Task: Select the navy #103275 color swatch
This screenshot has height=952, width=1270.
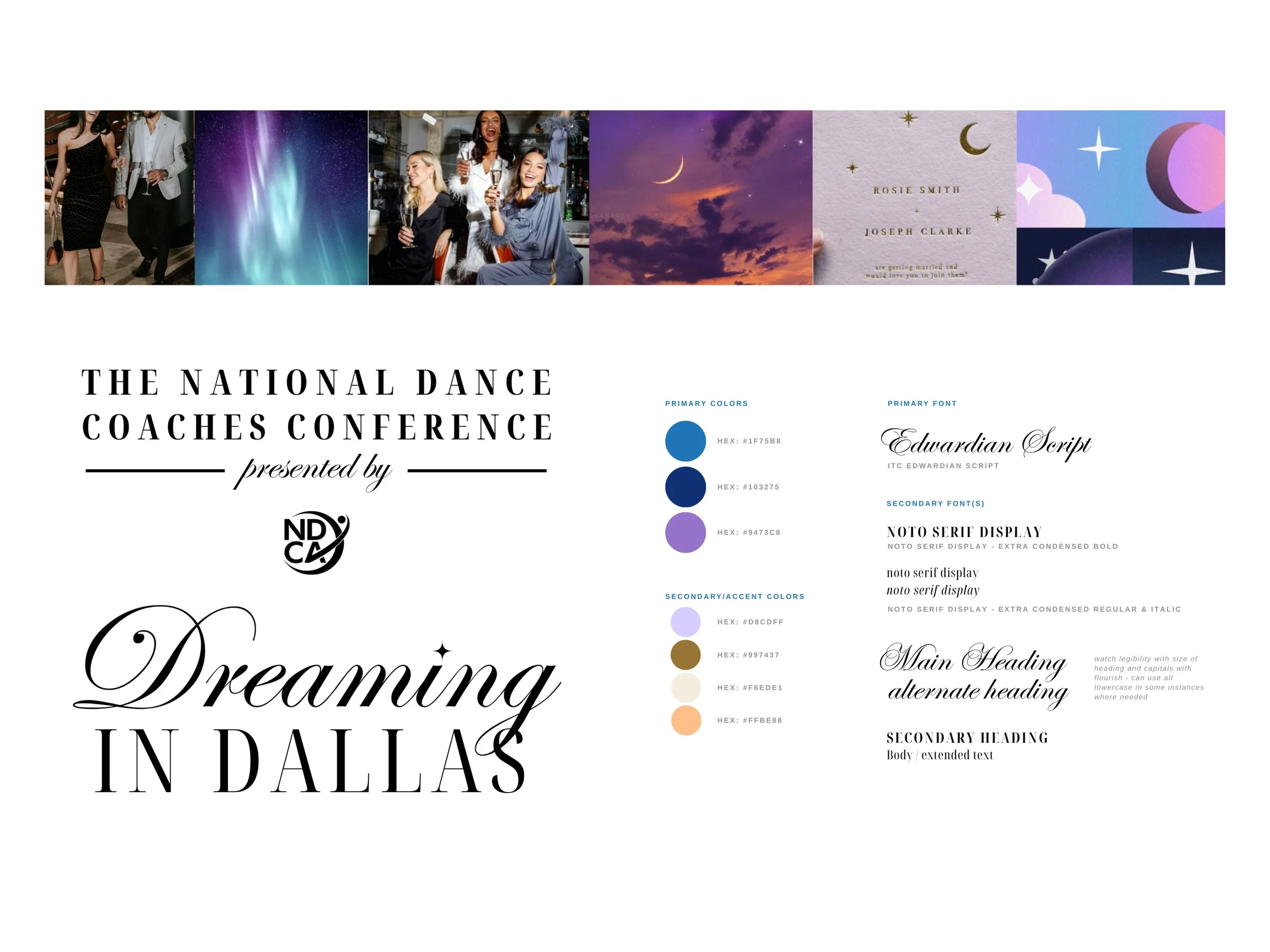Action: (x=685, y=486)
